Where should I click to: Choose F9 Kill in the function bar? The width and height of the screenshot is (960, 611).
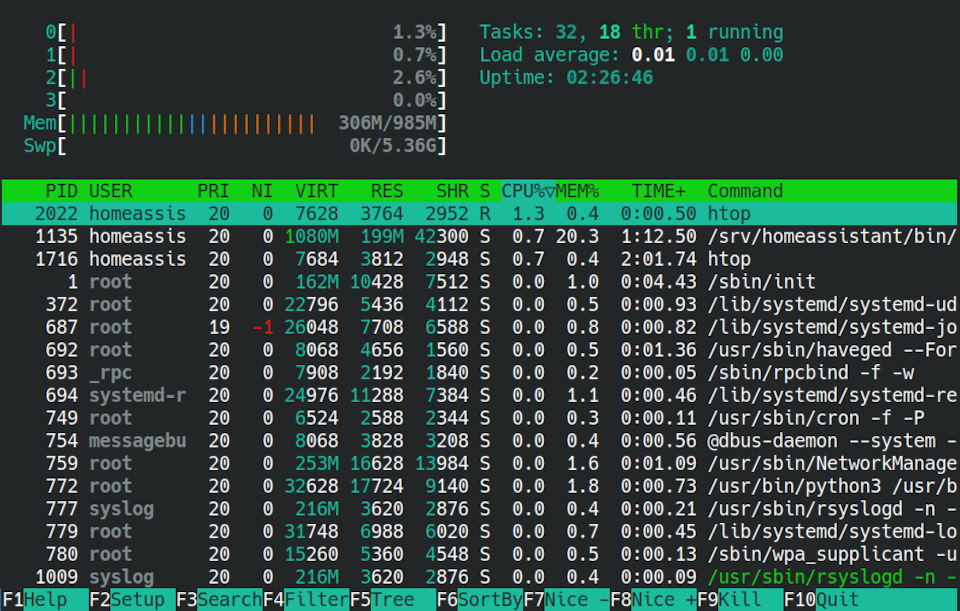point(741,599)
